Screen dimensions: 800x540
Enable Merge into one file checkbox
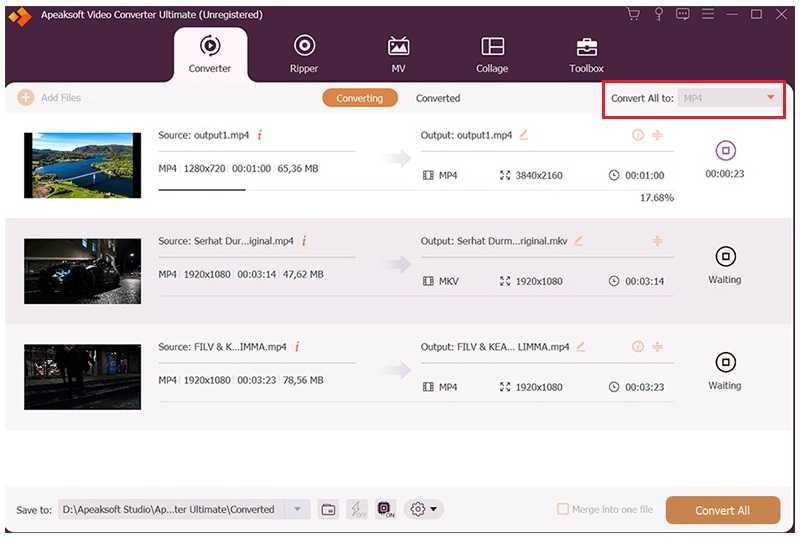pyautogui.click(x=563, y=509)
